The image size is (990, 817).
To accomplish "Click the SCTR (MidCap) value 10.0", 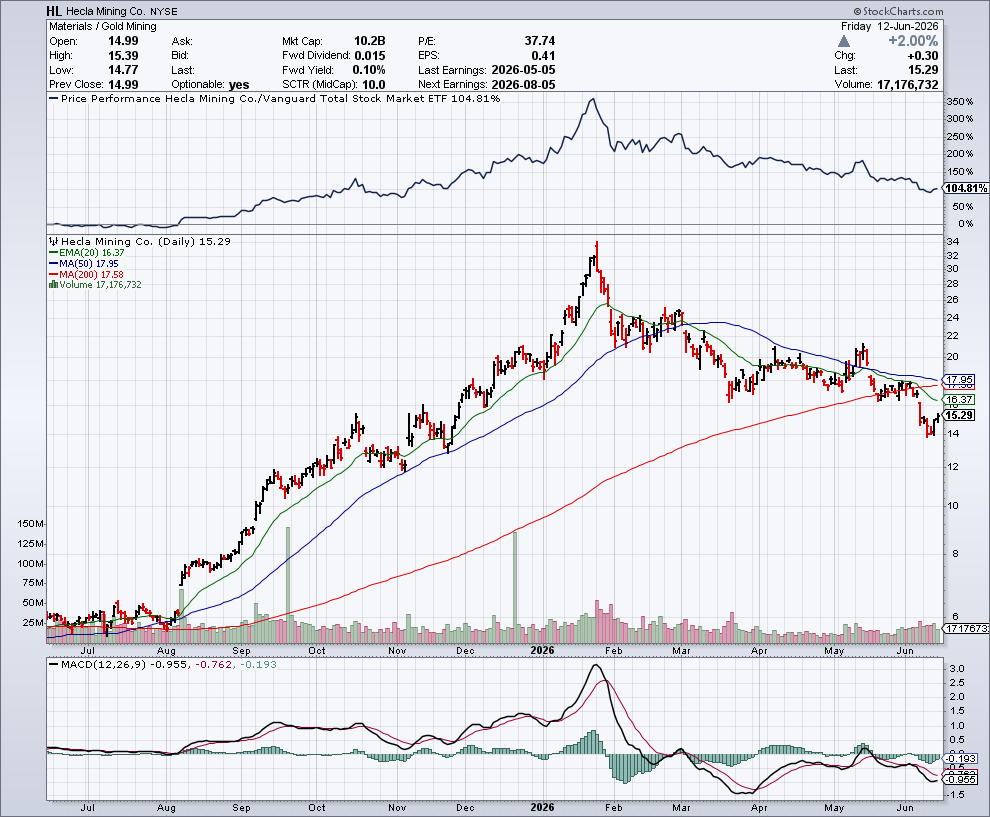I will click(374, 85).
